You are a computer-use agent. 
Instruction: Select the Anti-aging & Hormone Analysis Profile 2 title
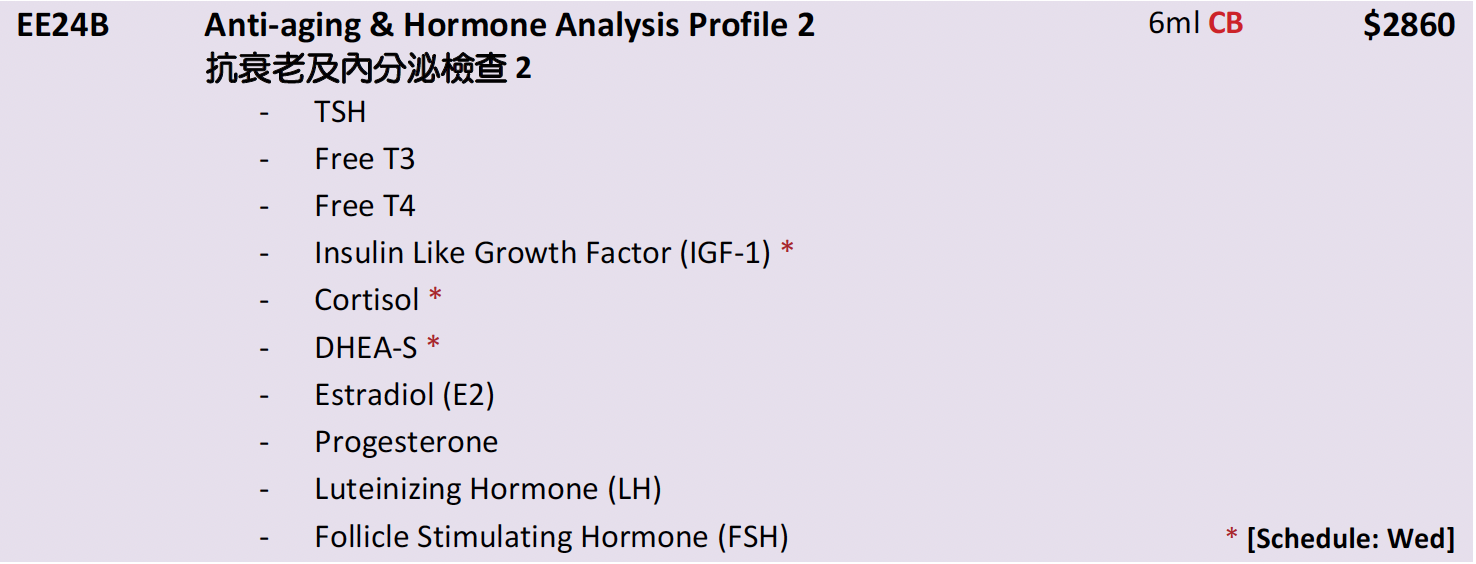click(509, 25)
